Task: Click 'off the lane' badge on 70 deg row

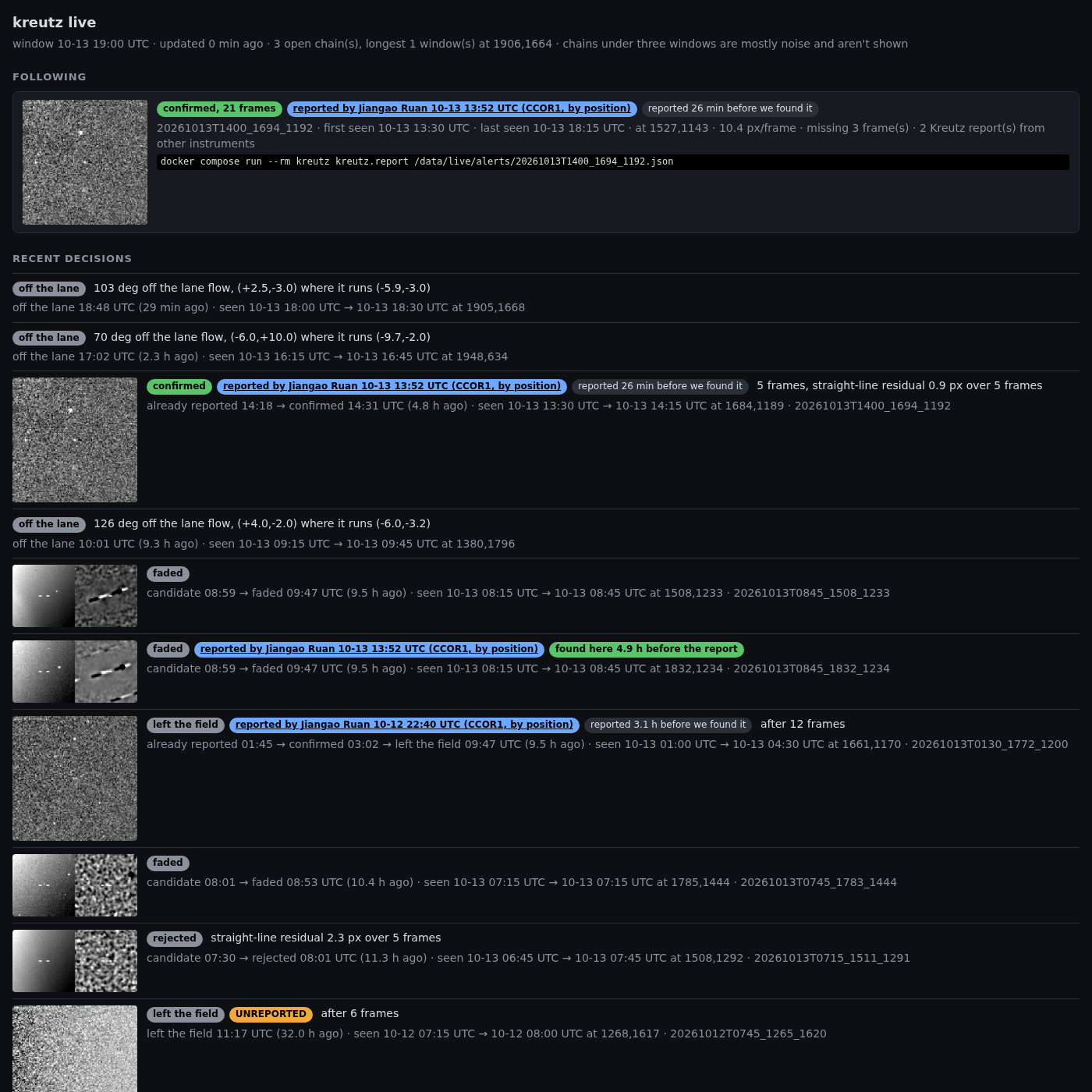Action: tap(49, 338)
